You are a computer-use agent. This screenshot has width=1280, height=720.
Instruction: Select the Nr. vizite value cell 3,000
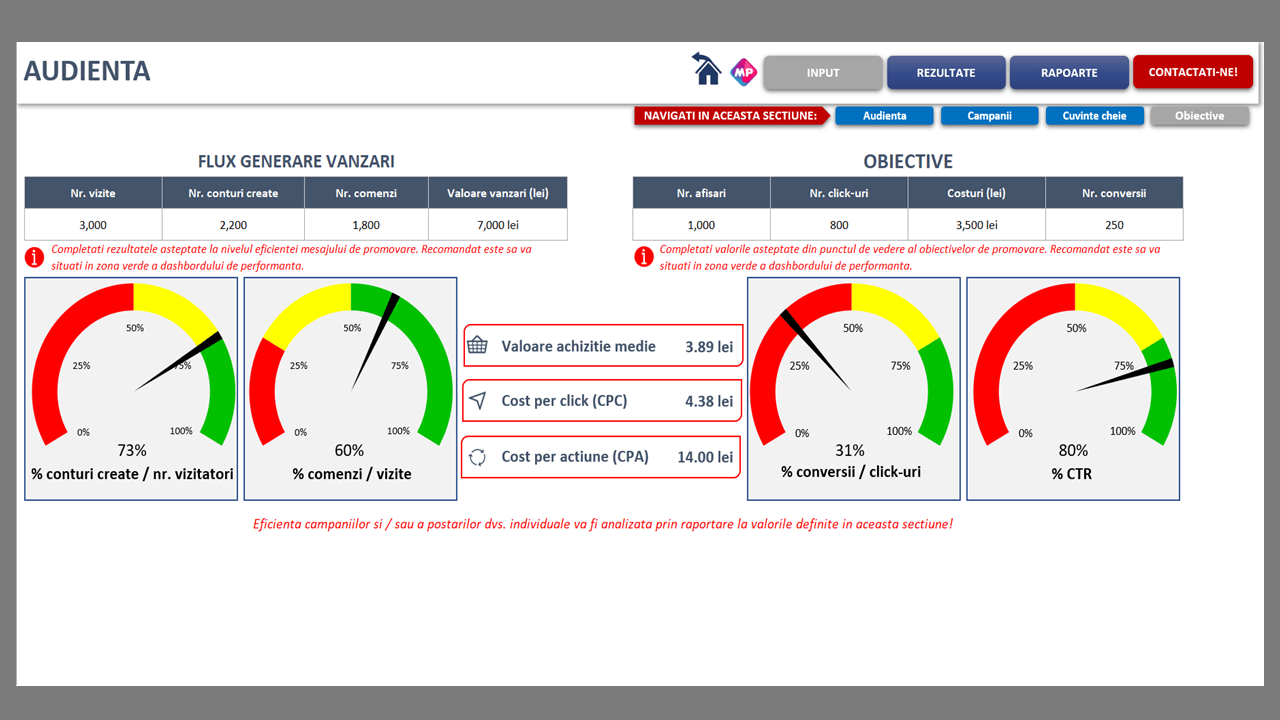click(x=93, y=225)
